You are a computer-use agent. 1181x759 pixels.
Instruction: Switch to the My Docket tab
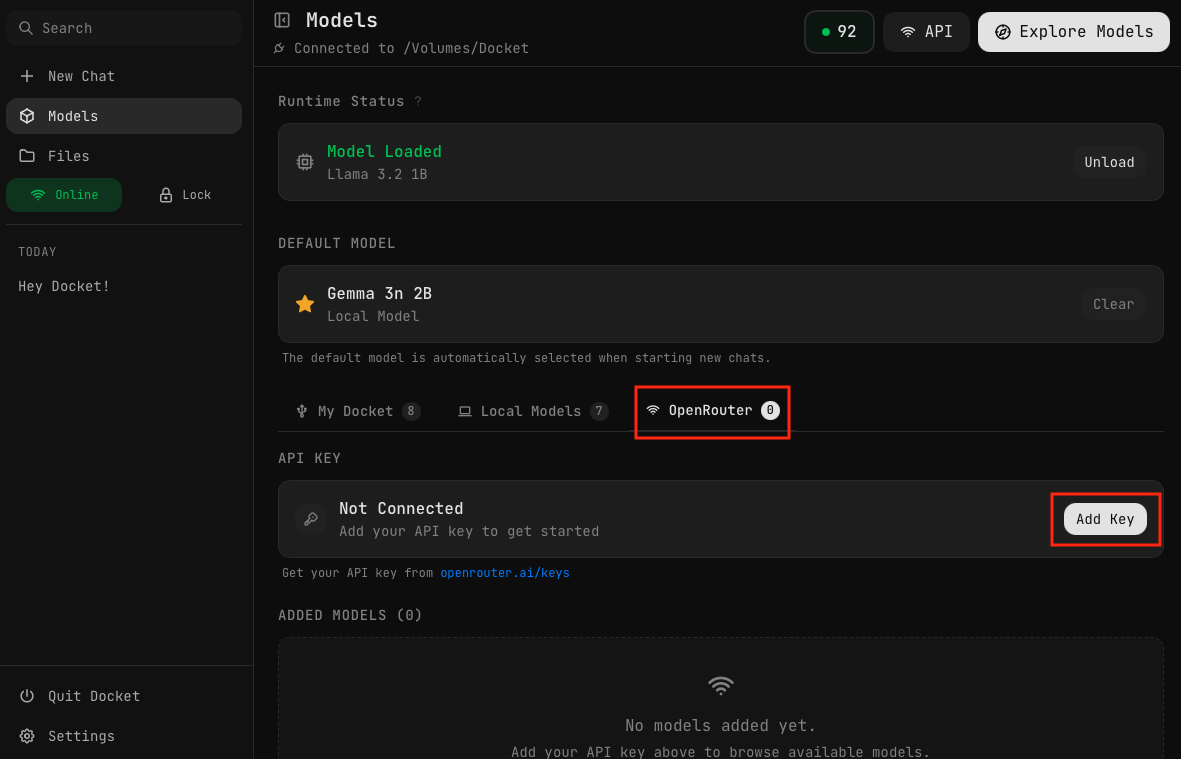pos(357,411)
